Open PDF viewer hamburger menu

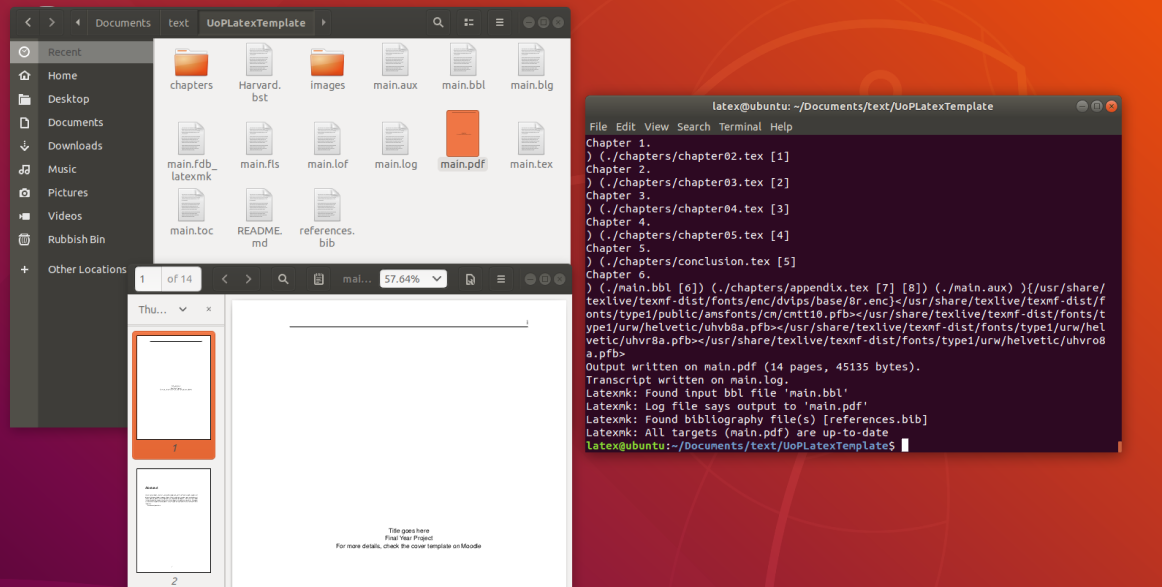point(501,279)
